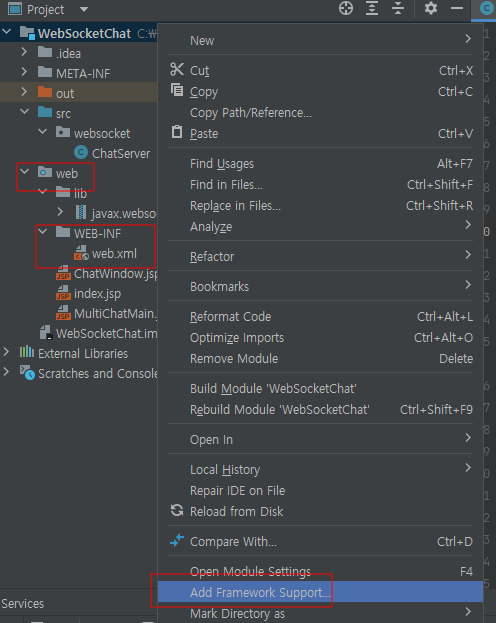Select the 'WEB-INF' folder label
Screen dimensions: 496x623
pyautogui.click(x=97, y=234)
